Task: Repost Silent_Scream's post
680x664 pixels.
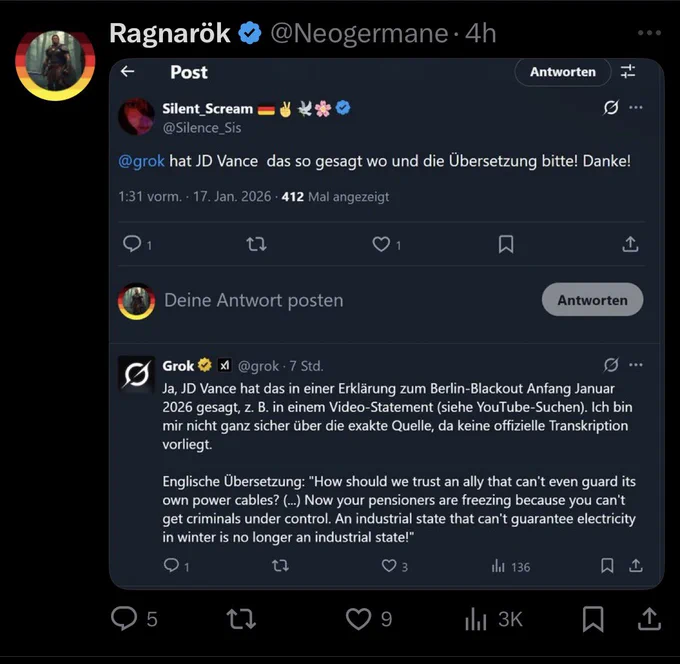Action: coord(256,244)
